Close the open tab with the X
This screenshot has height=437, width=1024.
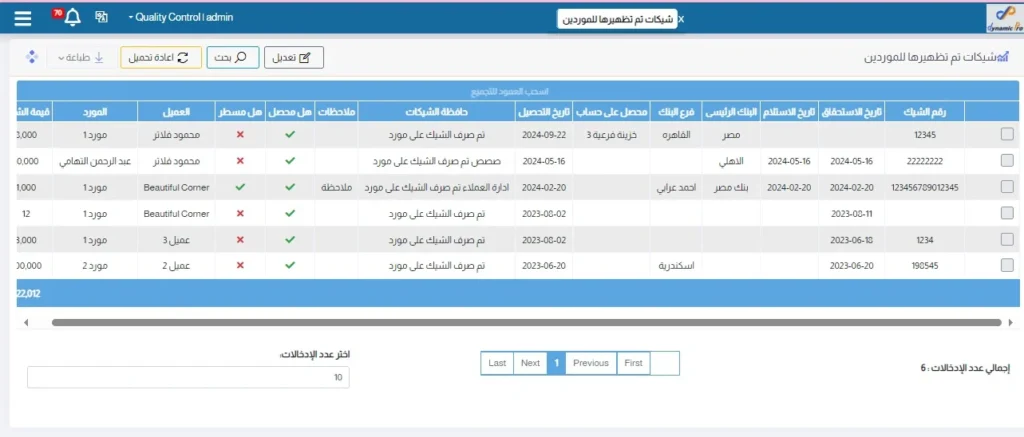(x=681, y=19)
